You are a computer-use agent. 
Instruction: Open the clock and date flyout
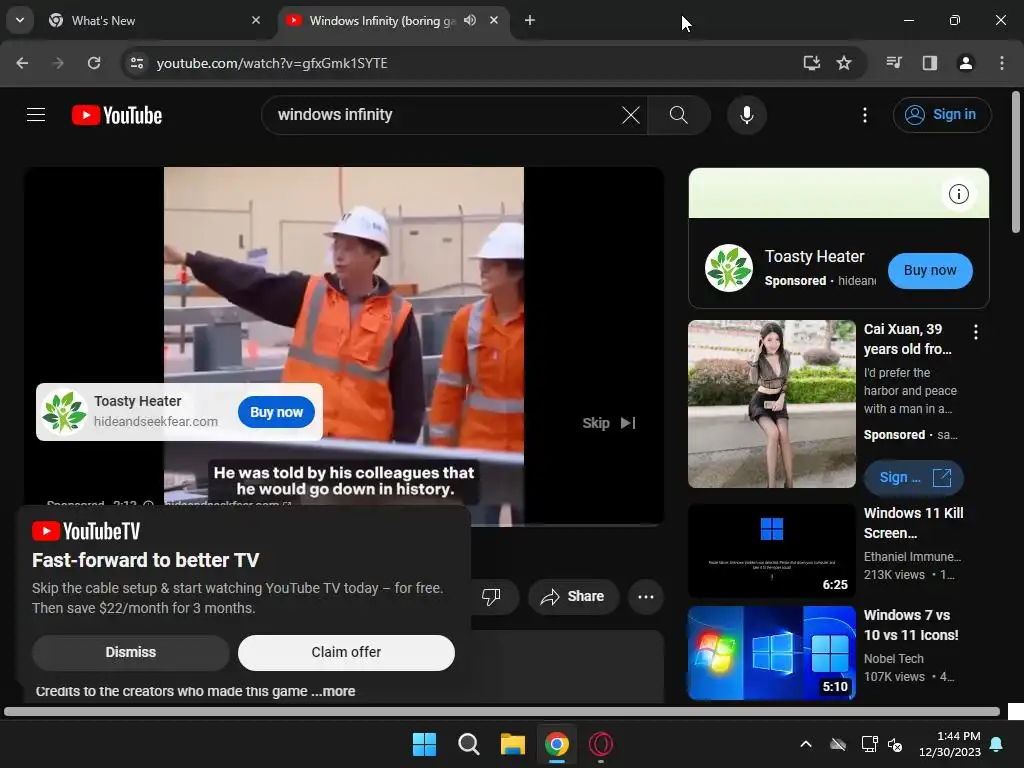point(950,744)
